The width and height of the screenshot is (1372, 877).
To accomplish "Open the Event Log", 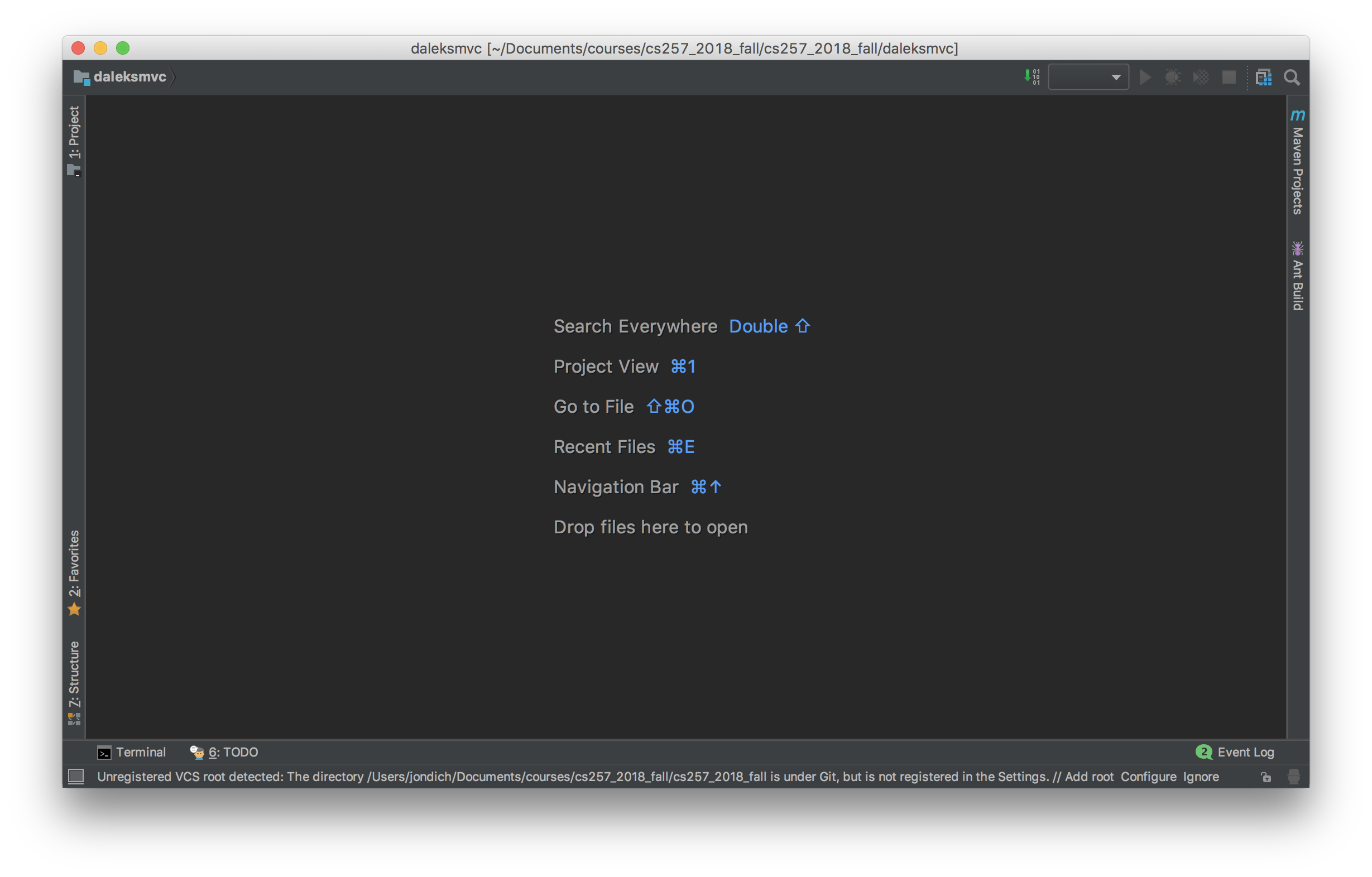I will pos(1235,751).
